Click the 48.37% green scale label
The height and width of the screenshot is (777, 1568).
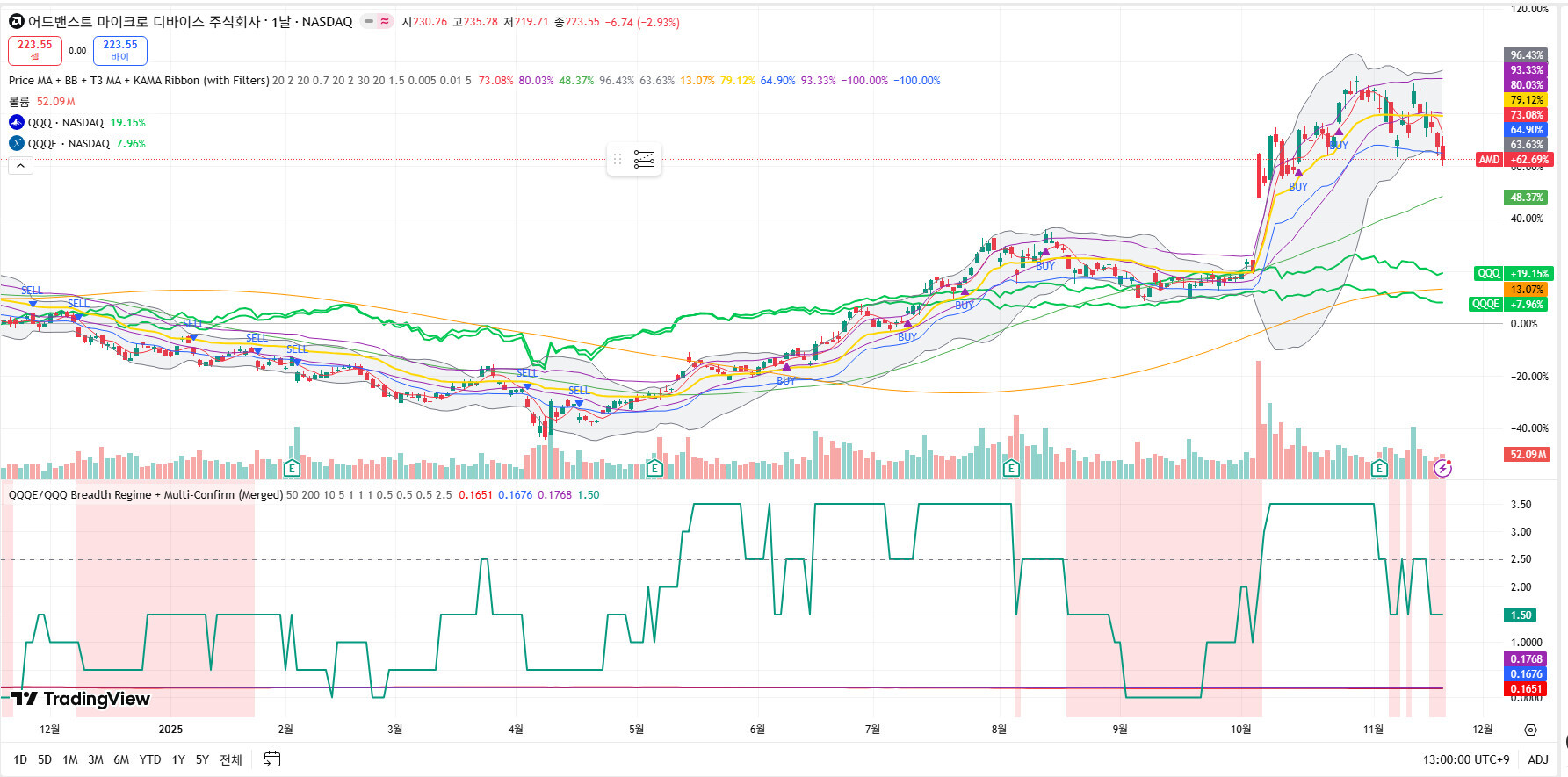point(1527,198)
